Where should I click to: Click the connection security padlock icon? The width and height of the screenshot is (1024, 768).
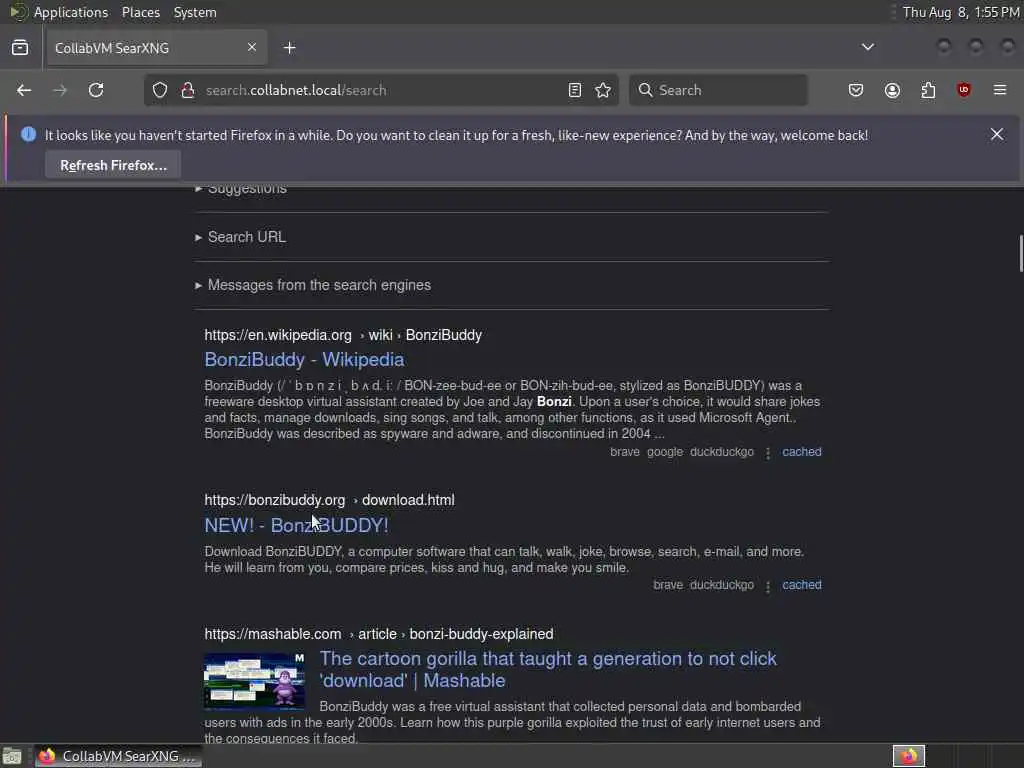pos(187,90)
